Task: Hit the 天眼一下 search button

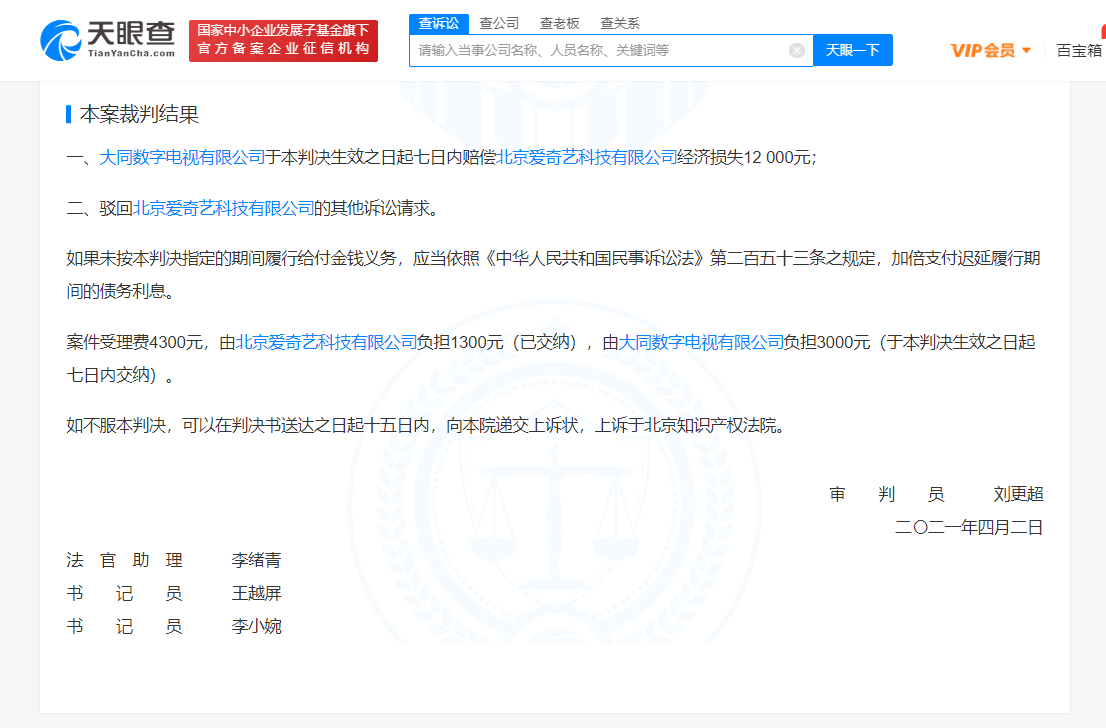Action: click(x=853, y=50)
